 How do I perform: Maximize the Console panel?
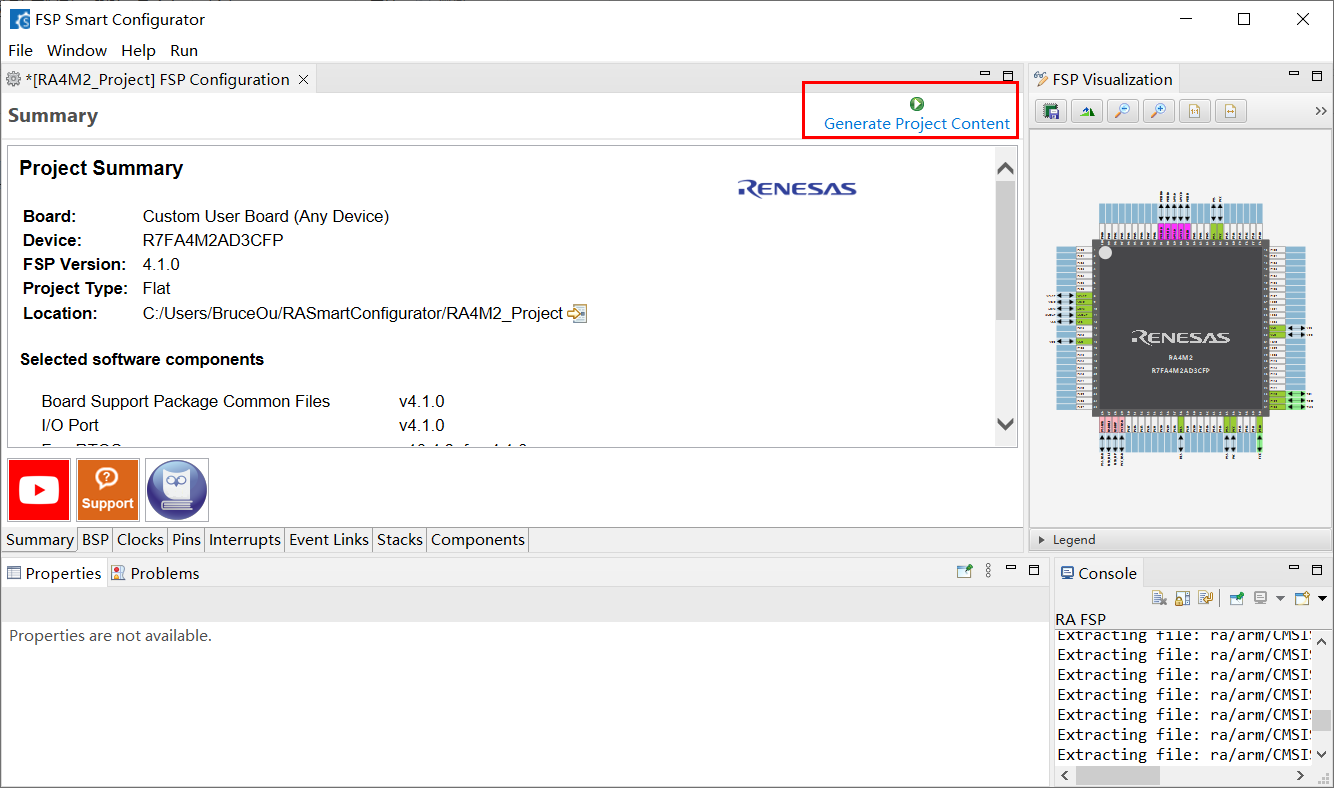coord(1317,570)
